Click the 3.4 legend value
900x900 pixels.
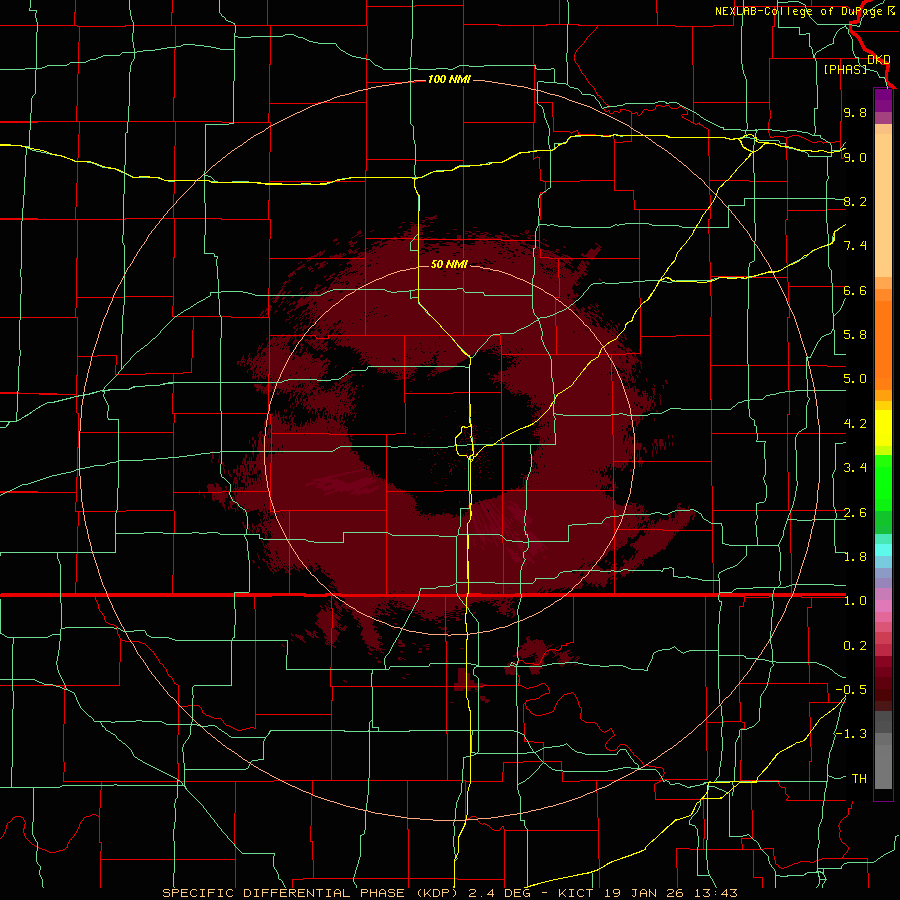pos(855,468)
